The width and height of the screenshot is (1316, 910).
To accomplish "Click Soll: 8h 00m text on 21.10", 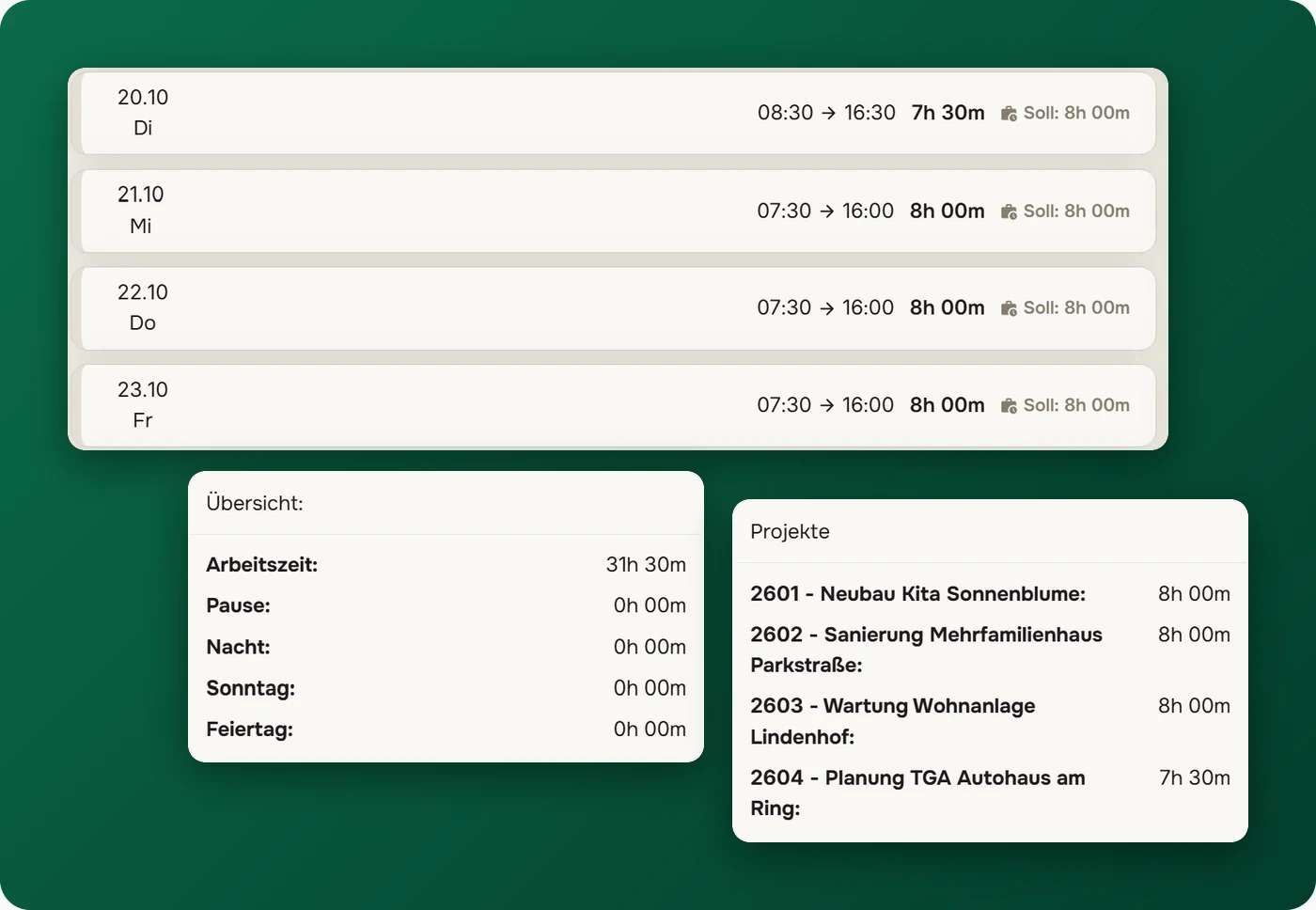I will point(1076,211).
